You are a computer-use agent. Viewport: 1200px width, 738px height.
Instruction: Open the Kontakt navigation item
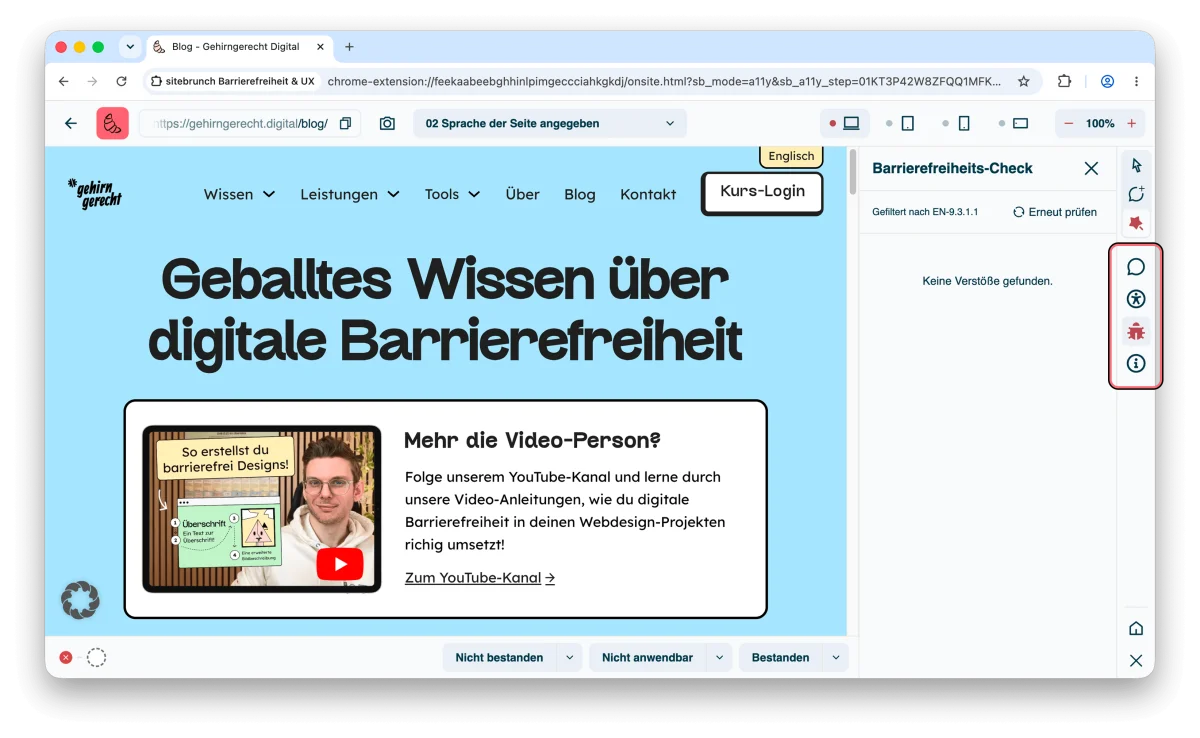648,194
